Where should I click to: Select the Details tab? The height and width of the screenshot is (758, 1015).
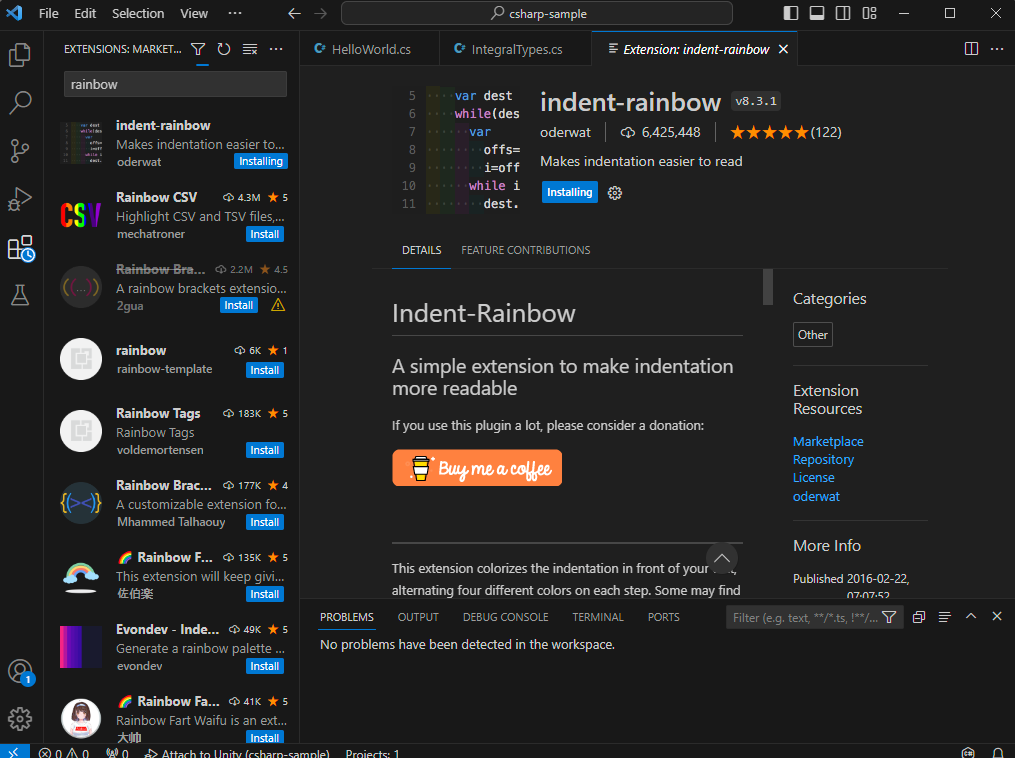[x=421, y=251]
